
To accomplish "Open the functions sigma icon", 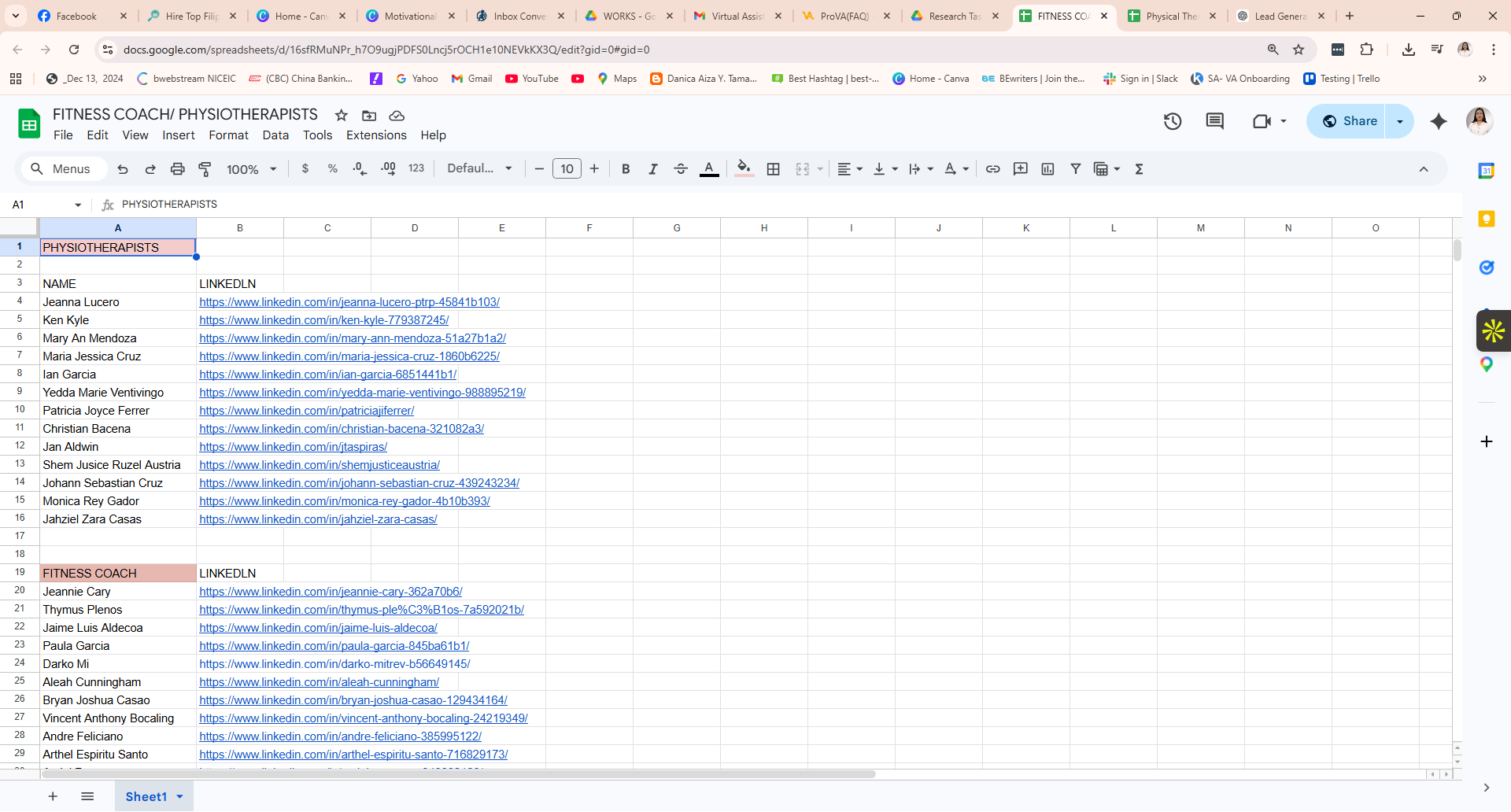I will tap(1139, 169).
